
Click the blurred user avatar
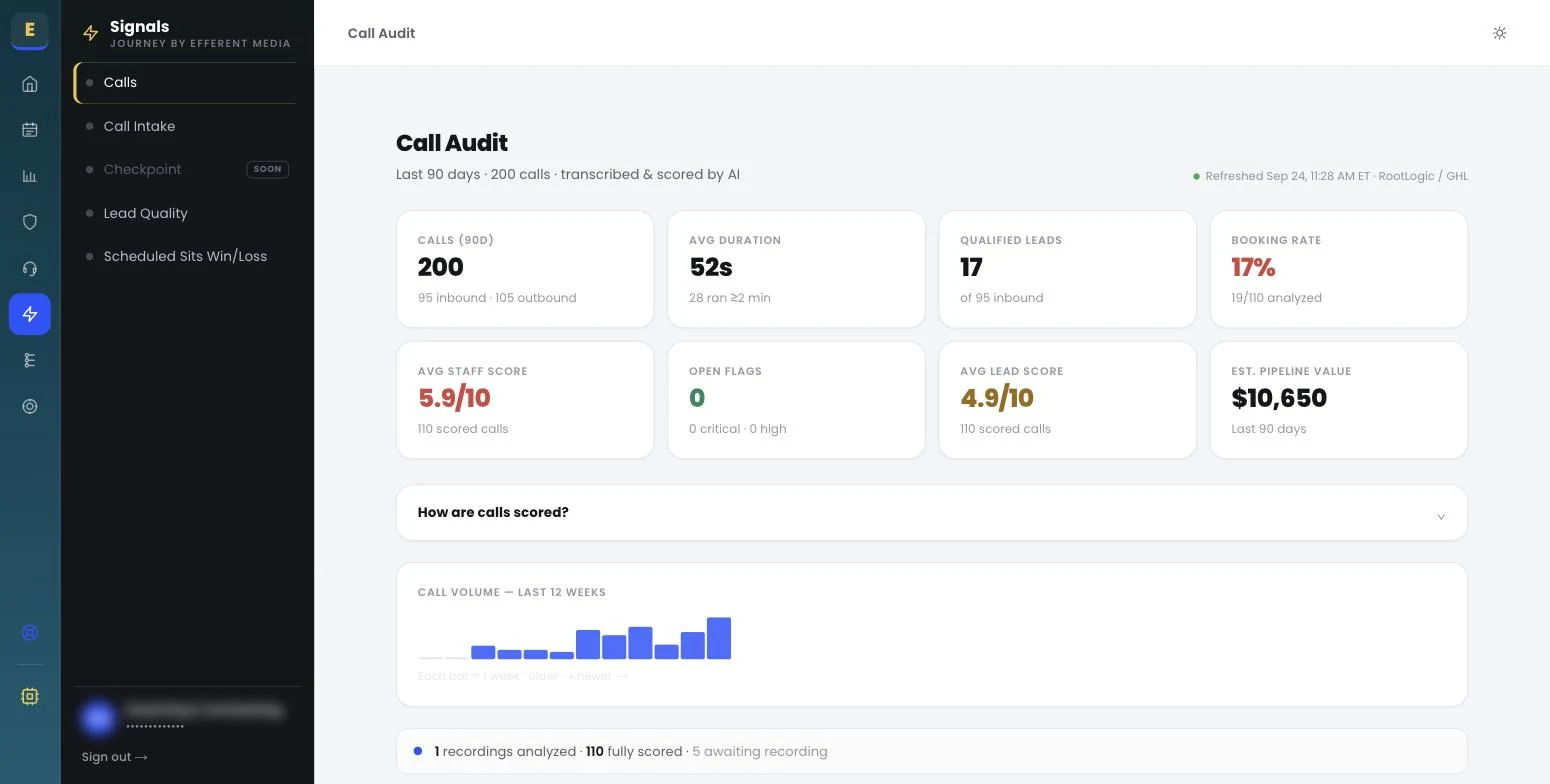98,717
